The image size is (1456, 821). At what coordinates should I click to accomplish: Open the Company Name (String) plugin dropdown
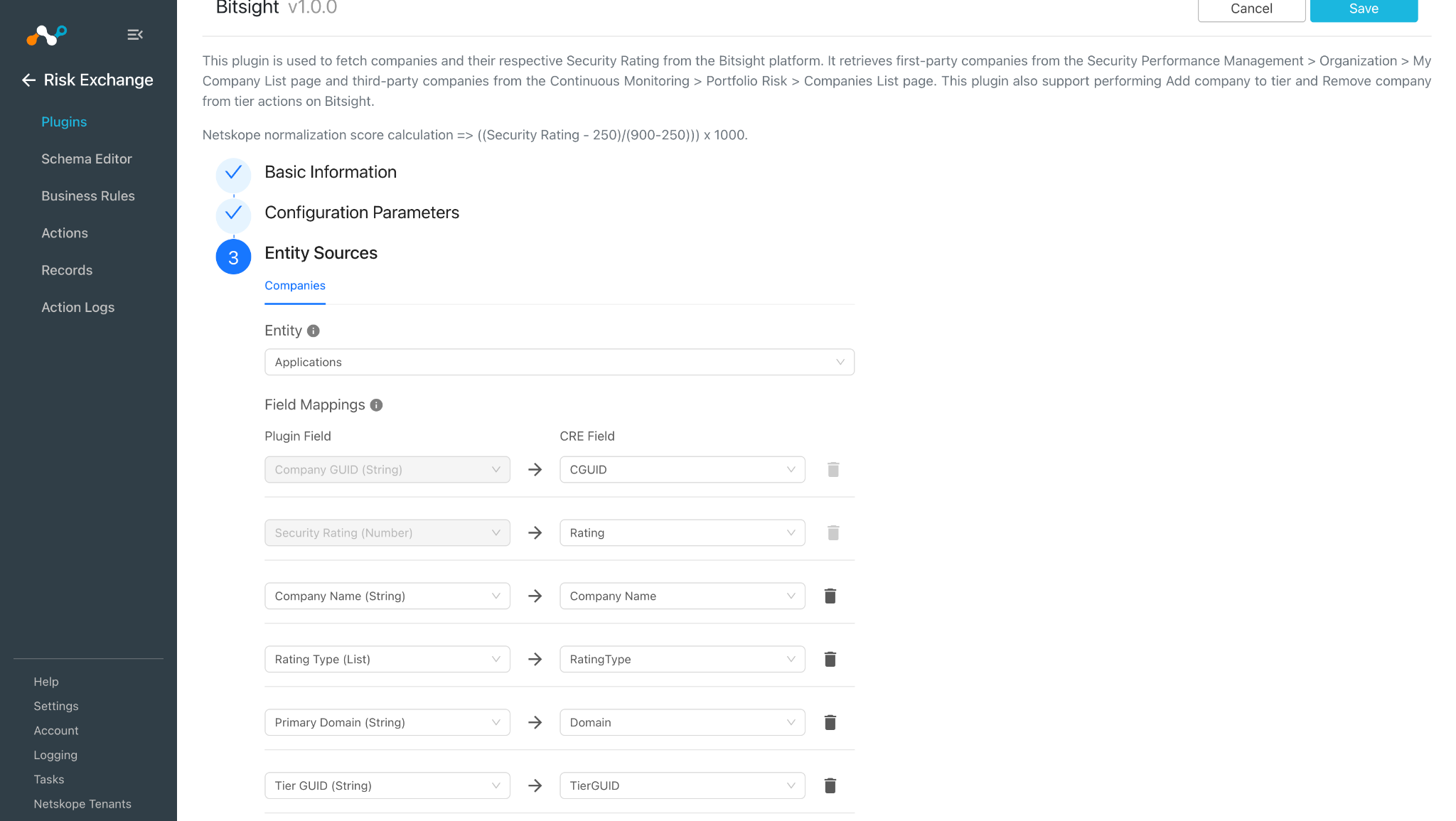click(387, 596)
